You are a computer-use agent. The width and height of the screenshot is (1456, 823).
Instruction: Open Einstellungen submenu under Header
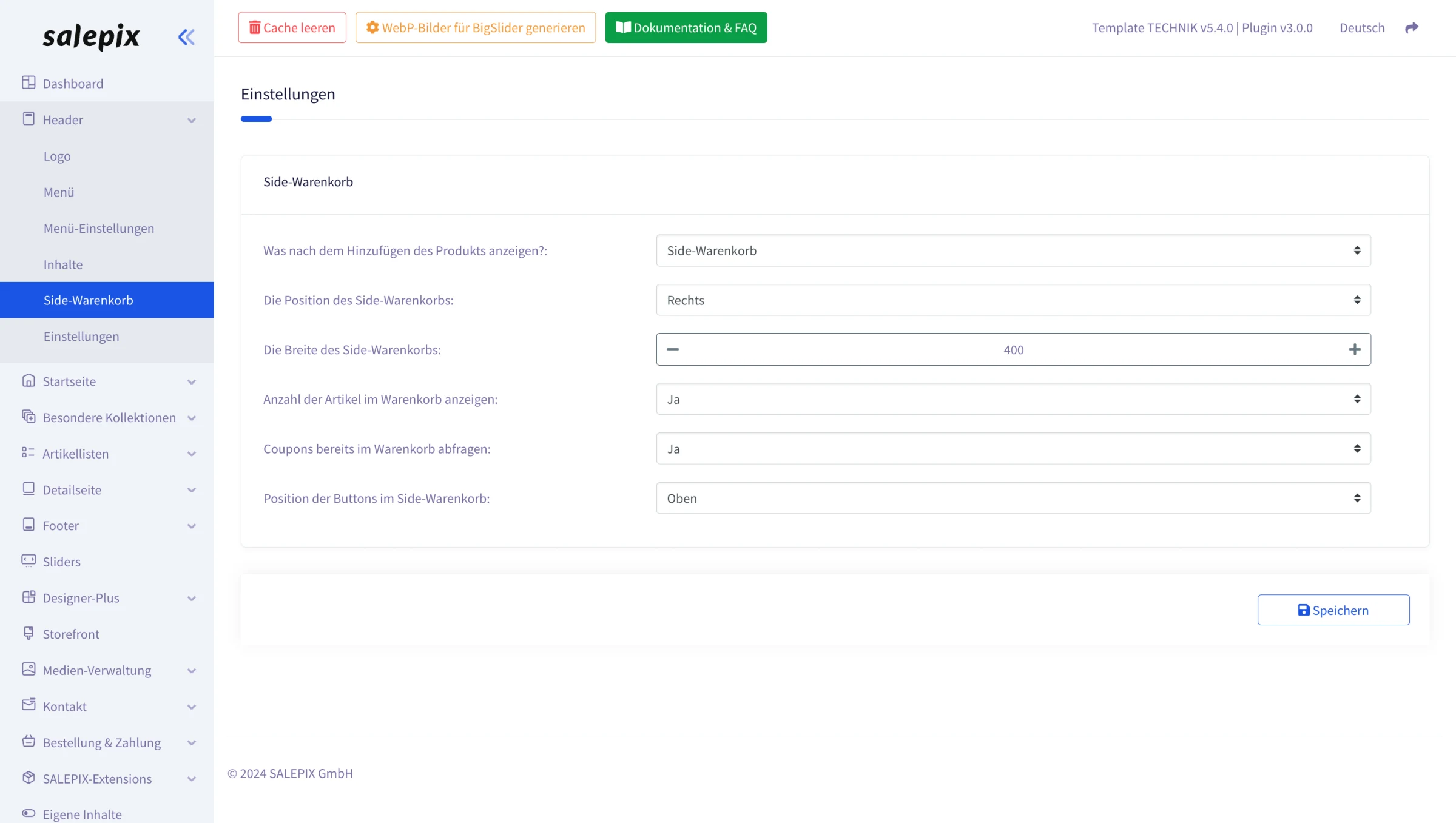[107, 336]
